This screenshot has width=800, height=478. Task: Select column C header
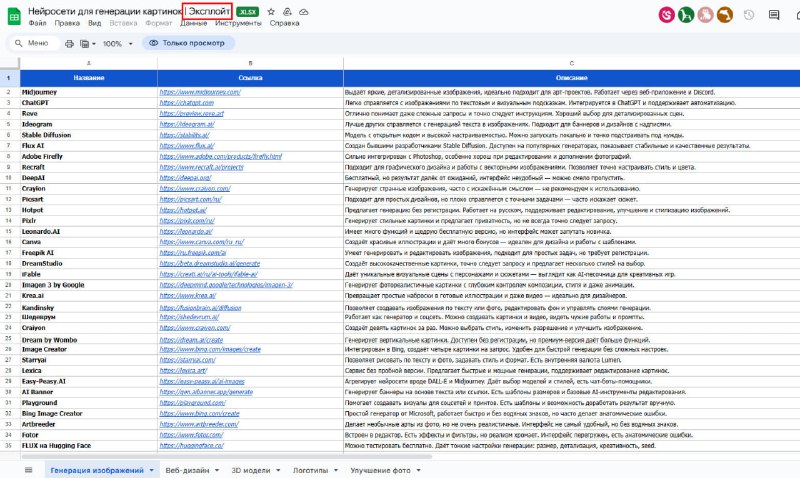pyautogui.click(x=571, y=63)
